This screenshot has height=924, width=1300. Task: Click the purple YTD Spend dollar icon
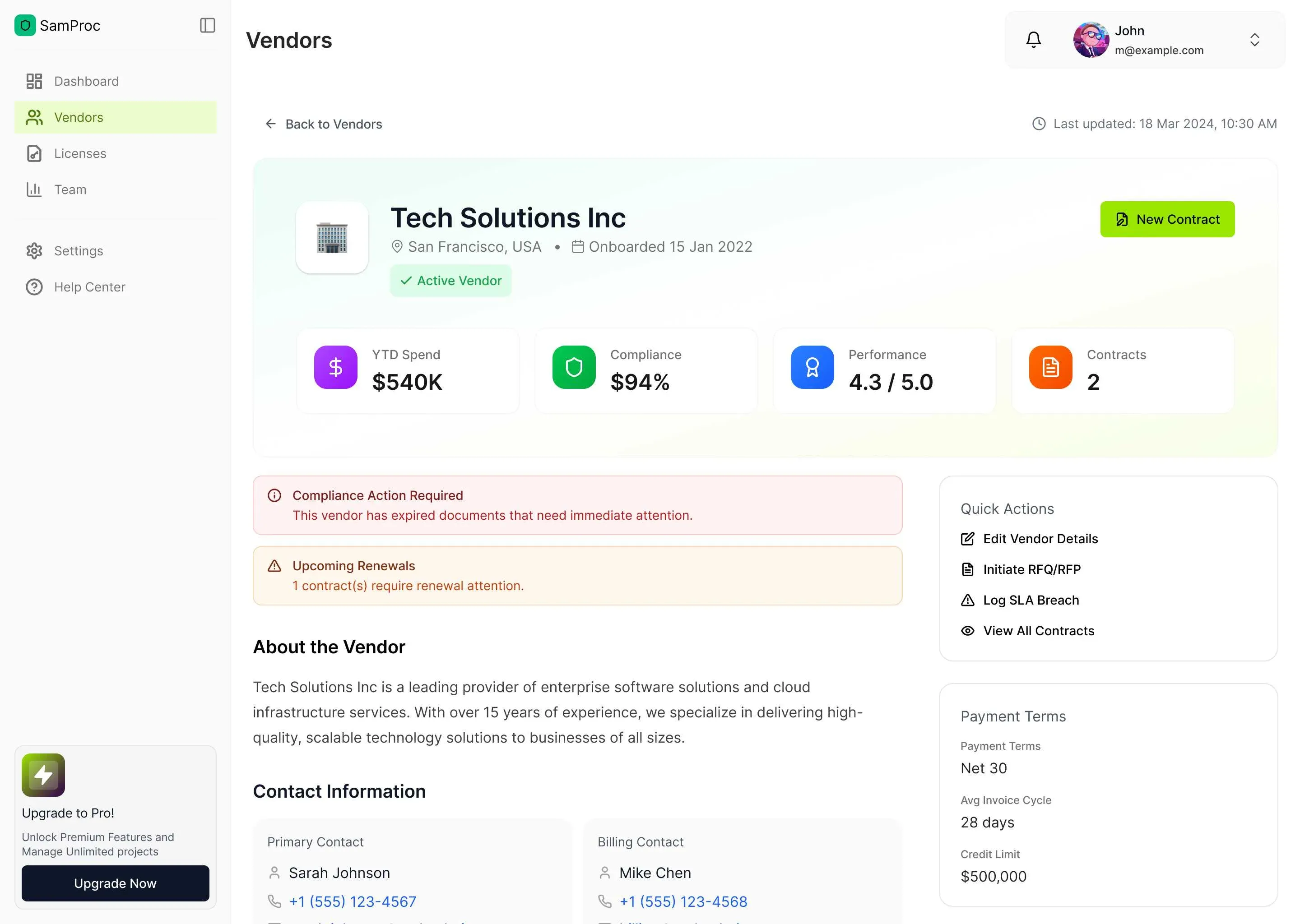click(x=336, y=367)
